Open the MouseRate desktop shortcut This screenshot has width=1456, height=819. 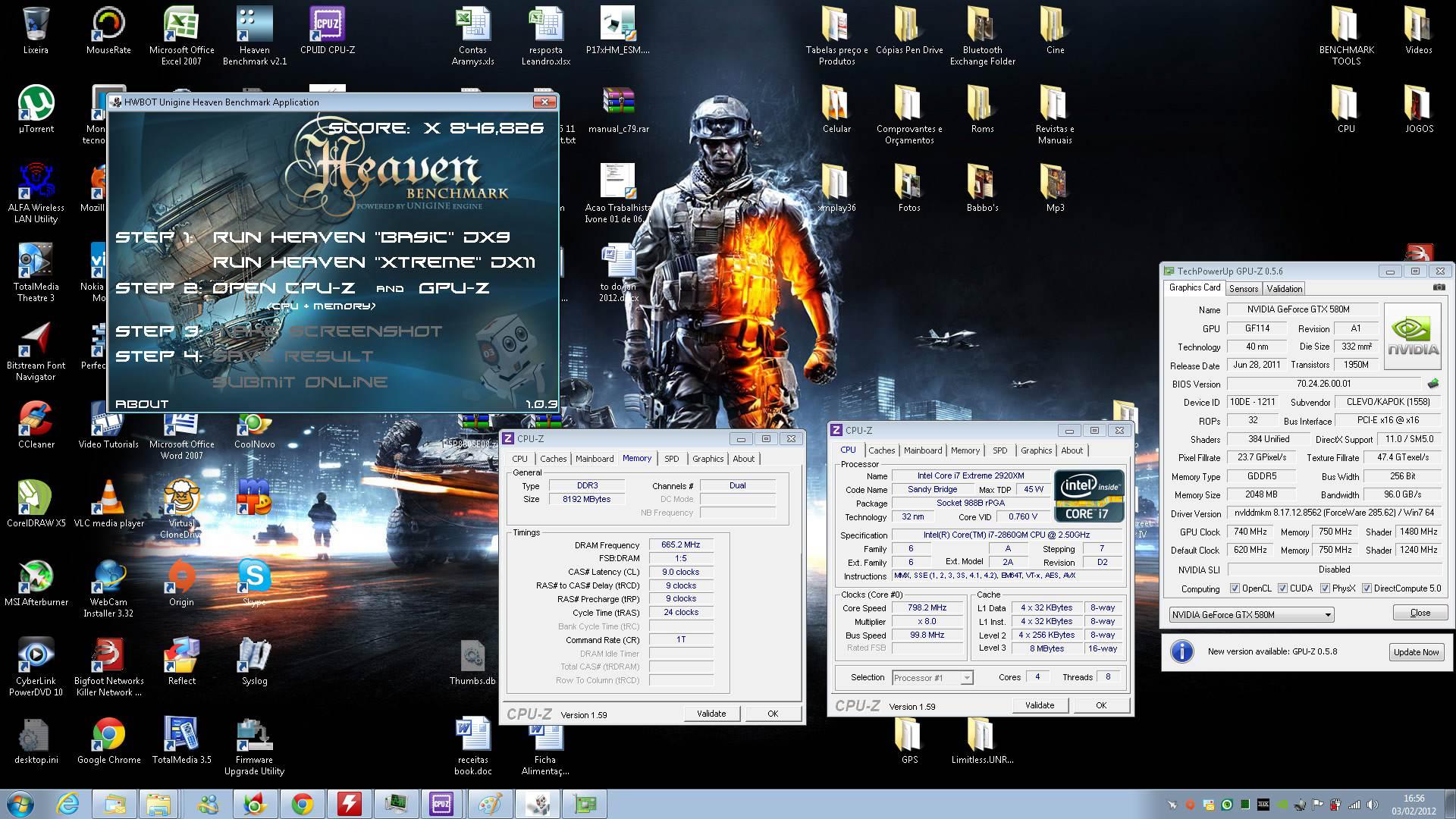108,30
